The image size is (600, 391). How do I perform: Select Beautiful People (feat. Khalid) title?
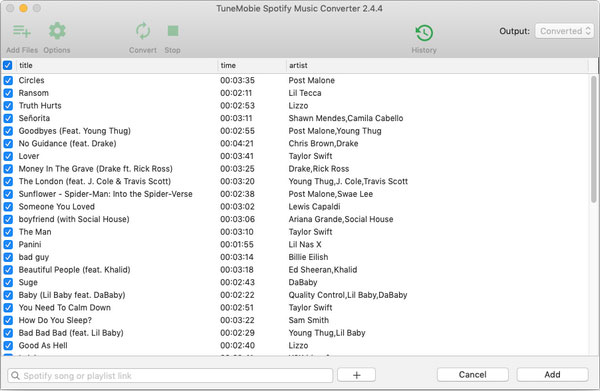(x=75, y=270)
